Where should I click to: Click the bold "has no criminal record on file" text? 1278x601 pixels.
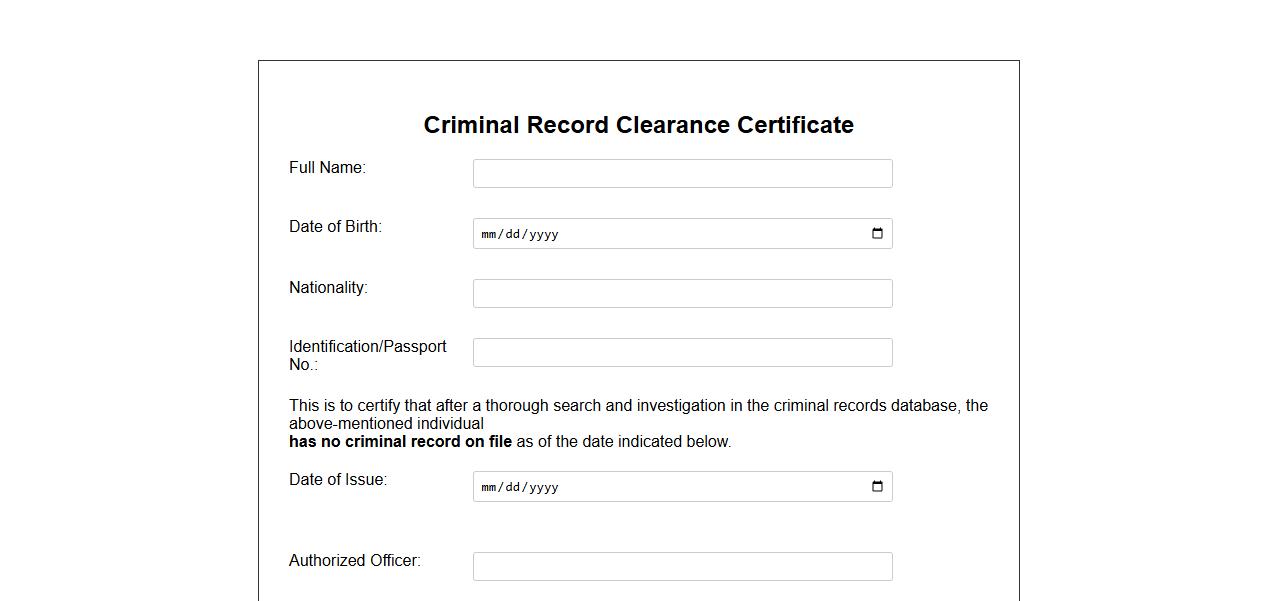click(400, 442)
